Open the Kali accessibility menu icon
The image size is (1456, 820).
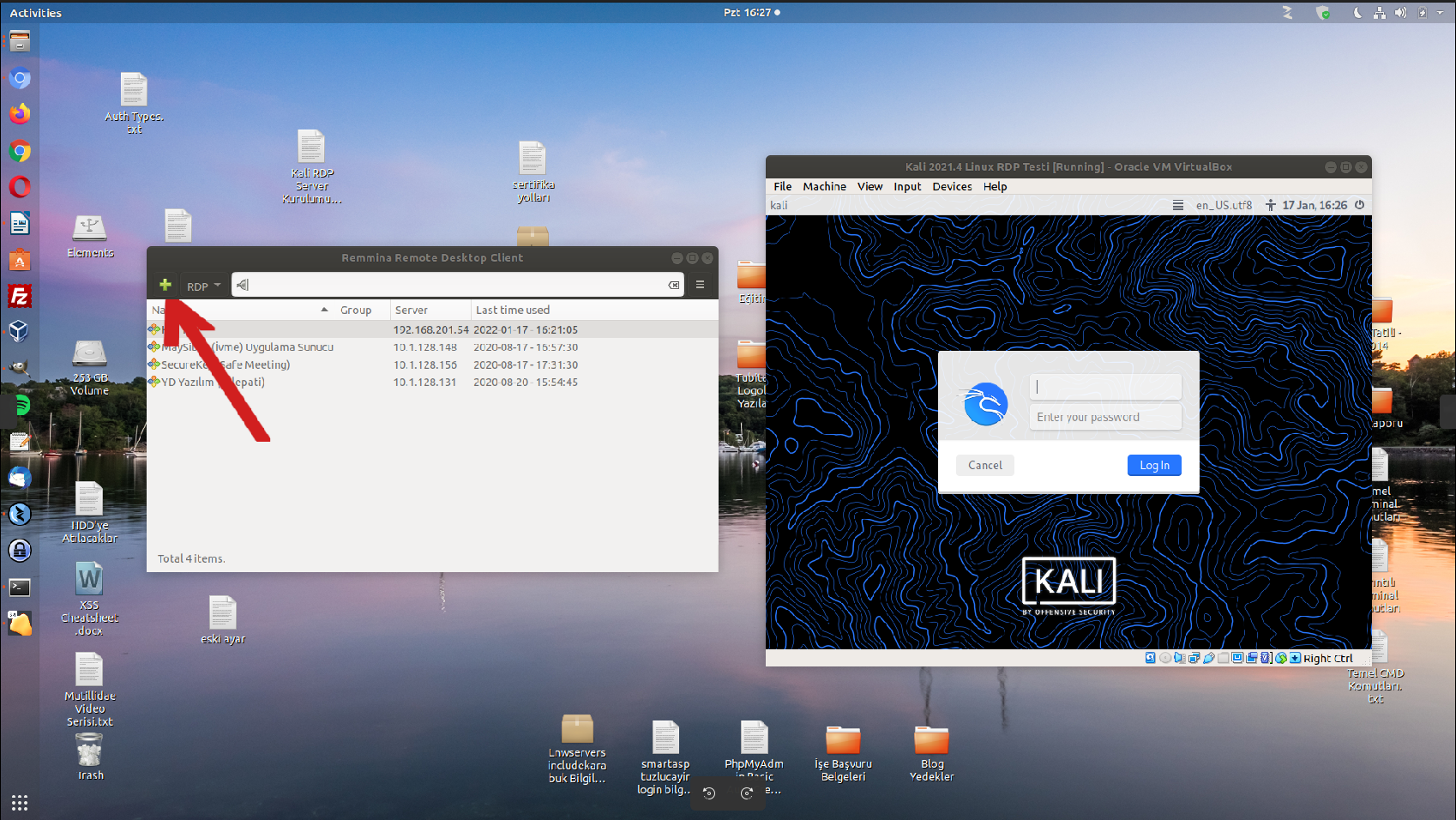pos(1270,205)
